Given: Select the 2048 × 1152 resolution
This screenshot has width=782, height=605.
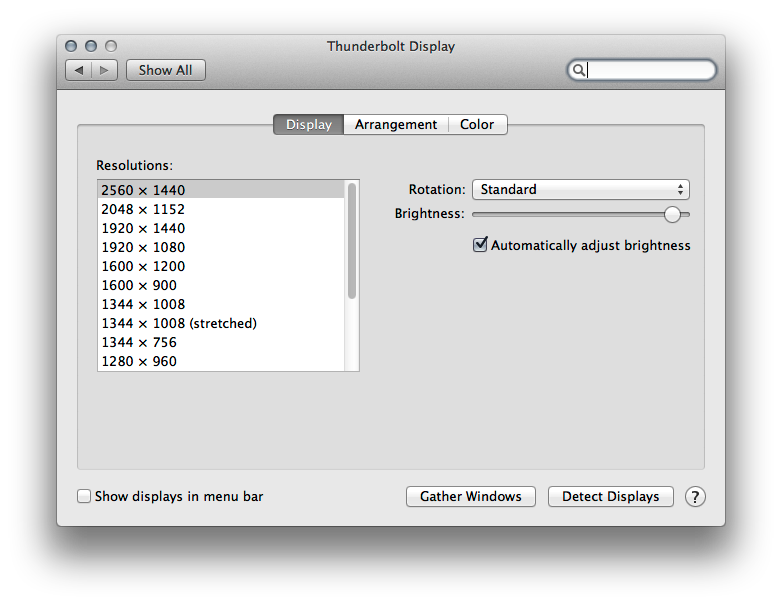Looking at the screenshot, I should (221, 209).
